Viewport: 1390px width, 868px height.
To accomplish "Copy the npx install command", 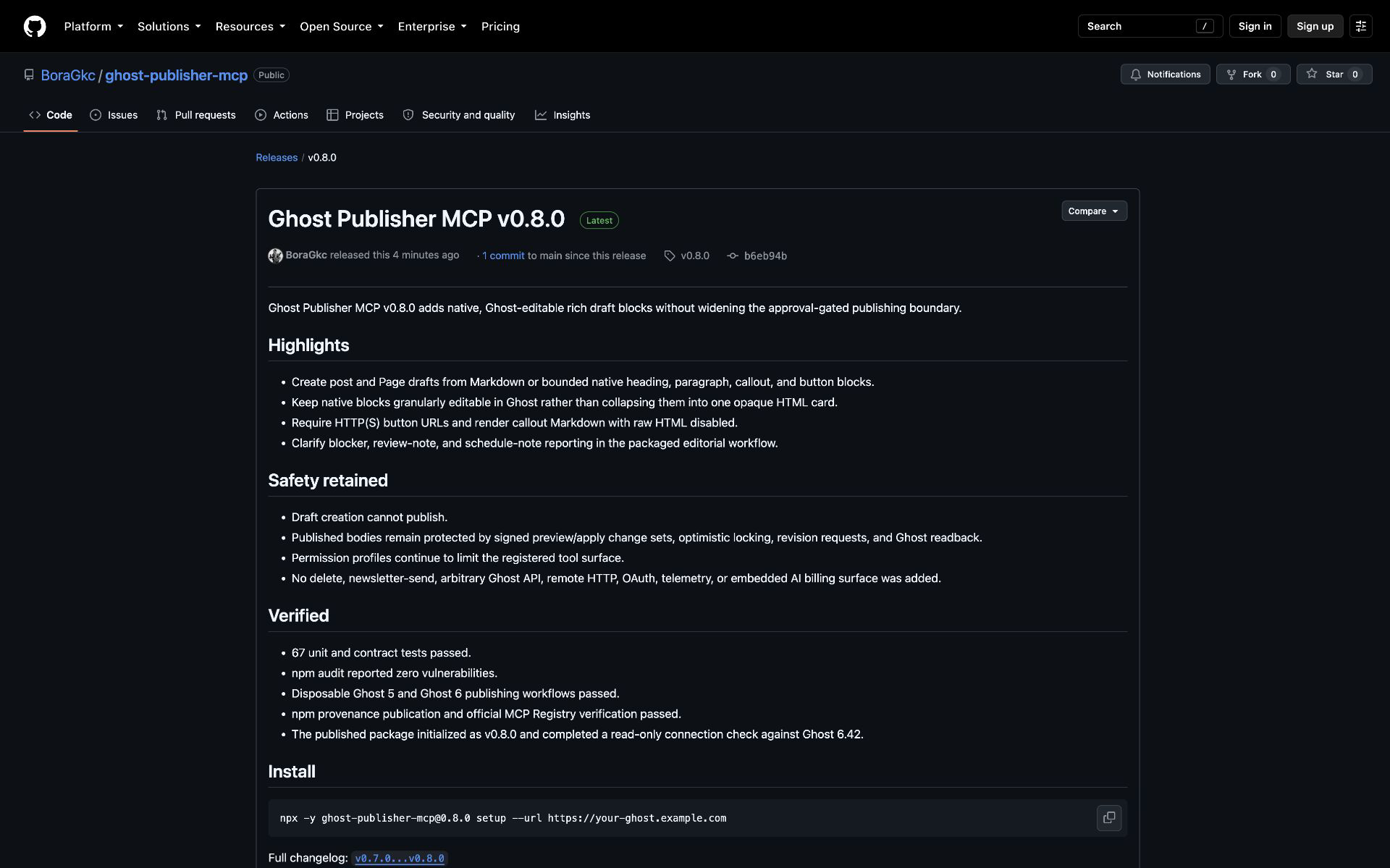I will [1109, 818].
